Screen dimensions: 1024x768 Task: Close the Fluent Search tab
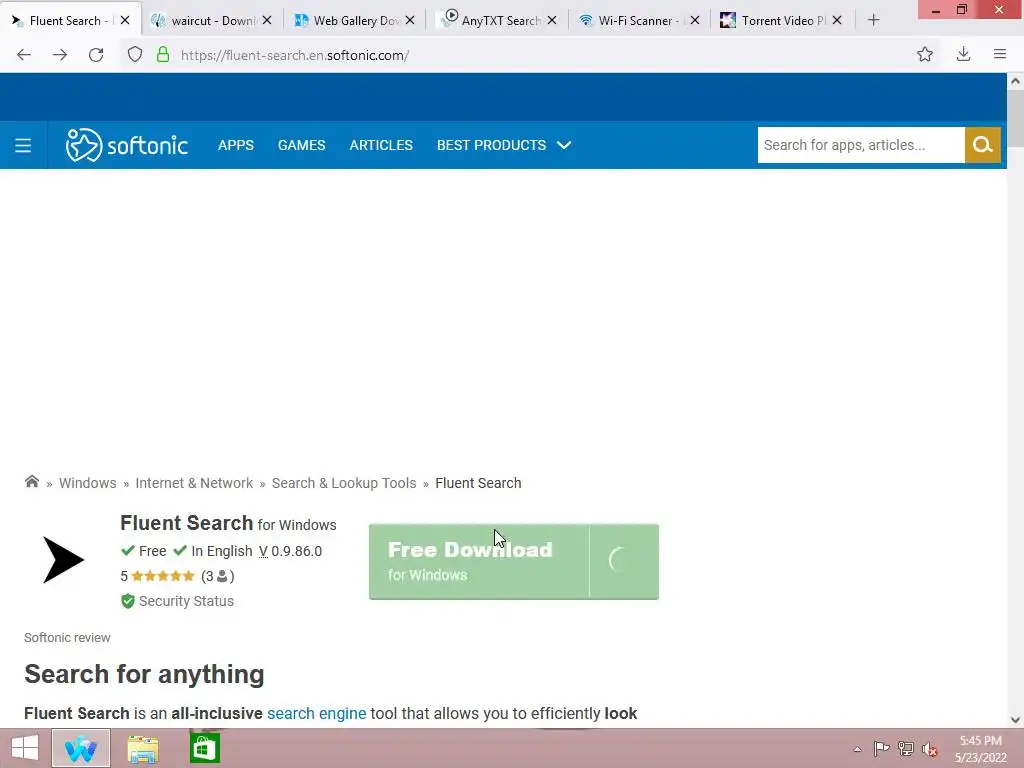coord(125,20)
